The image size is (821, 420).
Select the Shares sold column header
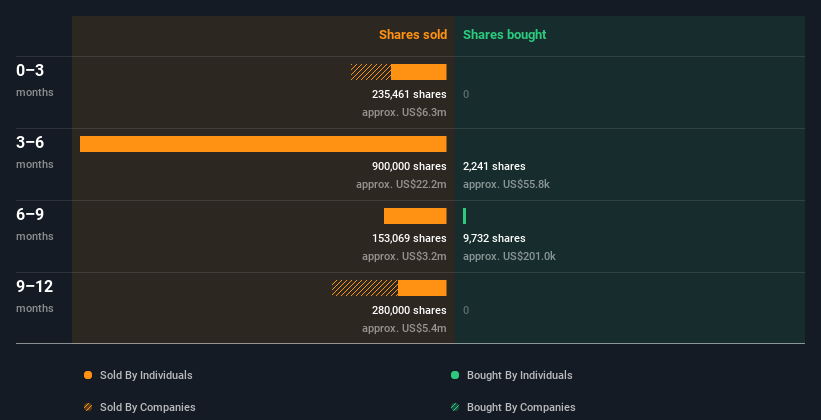(413, 35)
